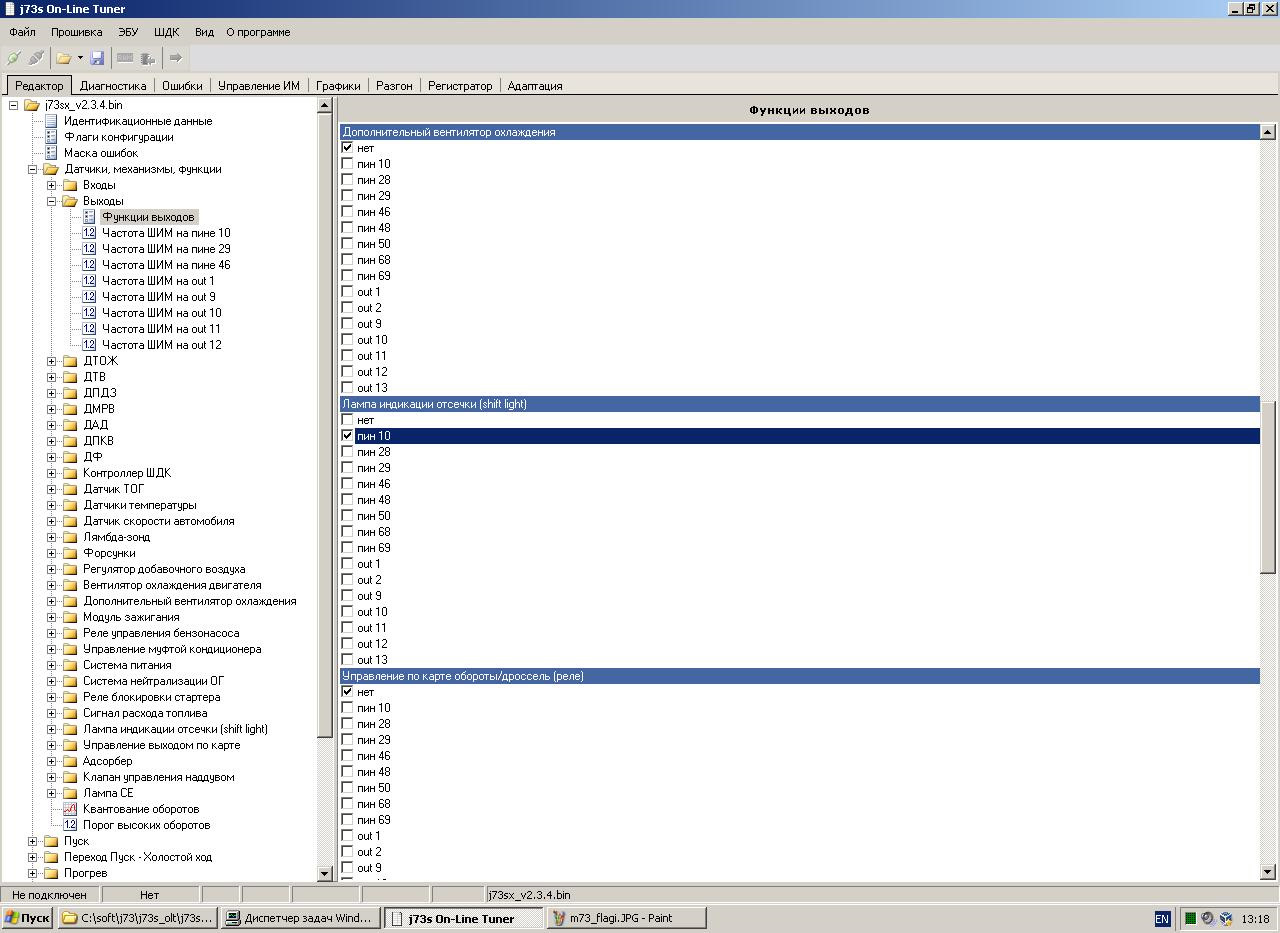The width and height of the screenshot is (1280, 933).
Task: Check 'пин 69' under Управление по карте обороты/дроссель
Action: [348, 820]
